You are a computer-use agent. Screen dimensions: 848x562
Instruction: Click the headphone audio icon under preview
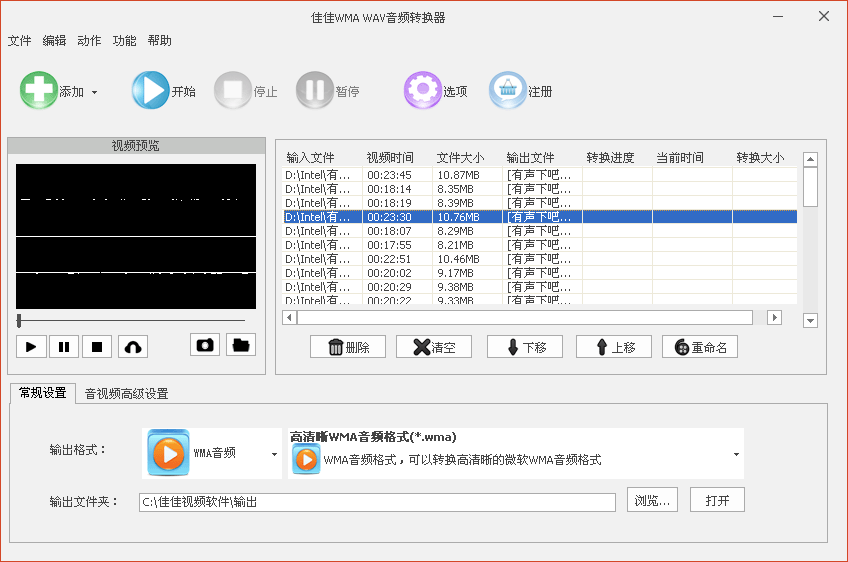coord(132,347)
